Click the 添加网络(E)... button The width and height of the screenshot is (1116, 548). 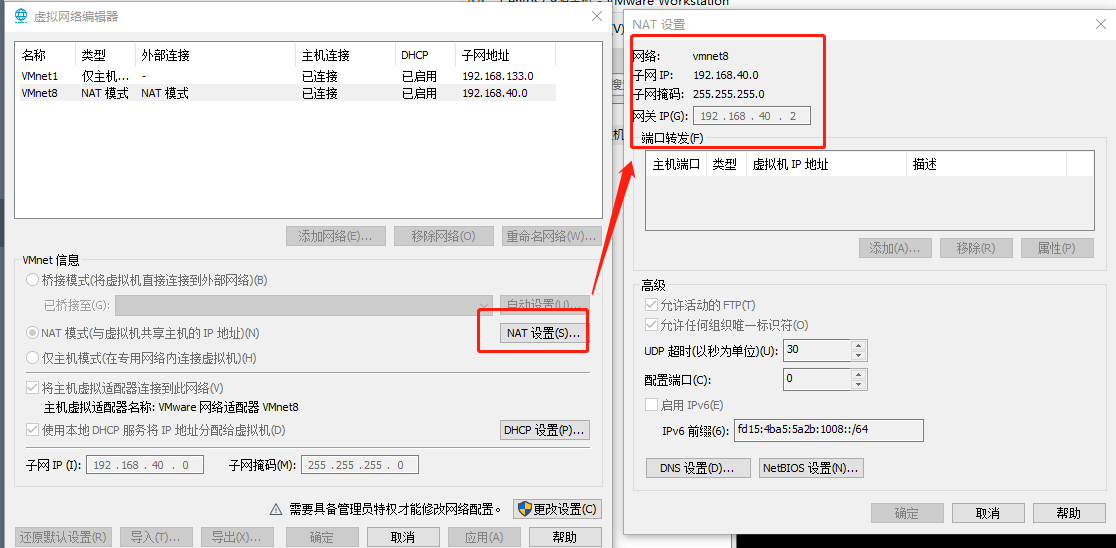click(x=336, y=236)
